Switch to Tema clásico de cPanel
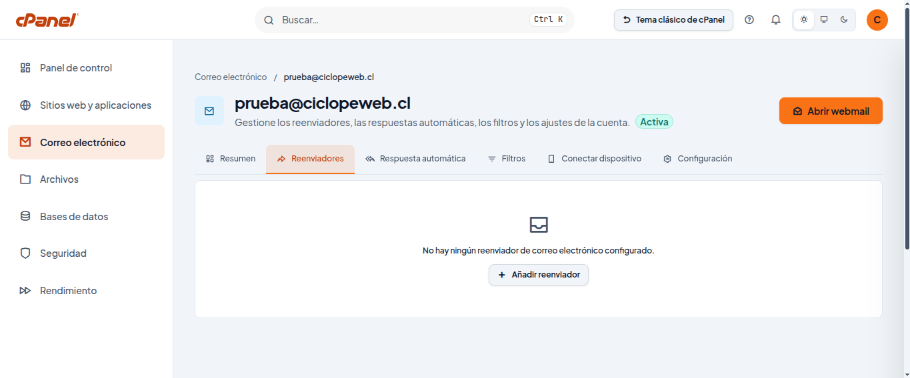 [x=674, y=20]
